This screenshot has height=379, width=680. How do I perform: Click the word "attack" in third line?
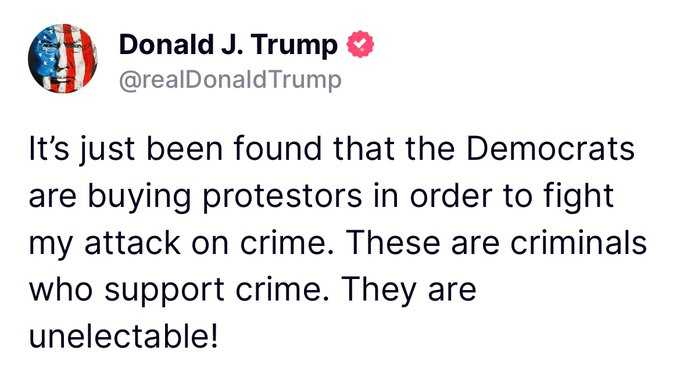(132, 243)
